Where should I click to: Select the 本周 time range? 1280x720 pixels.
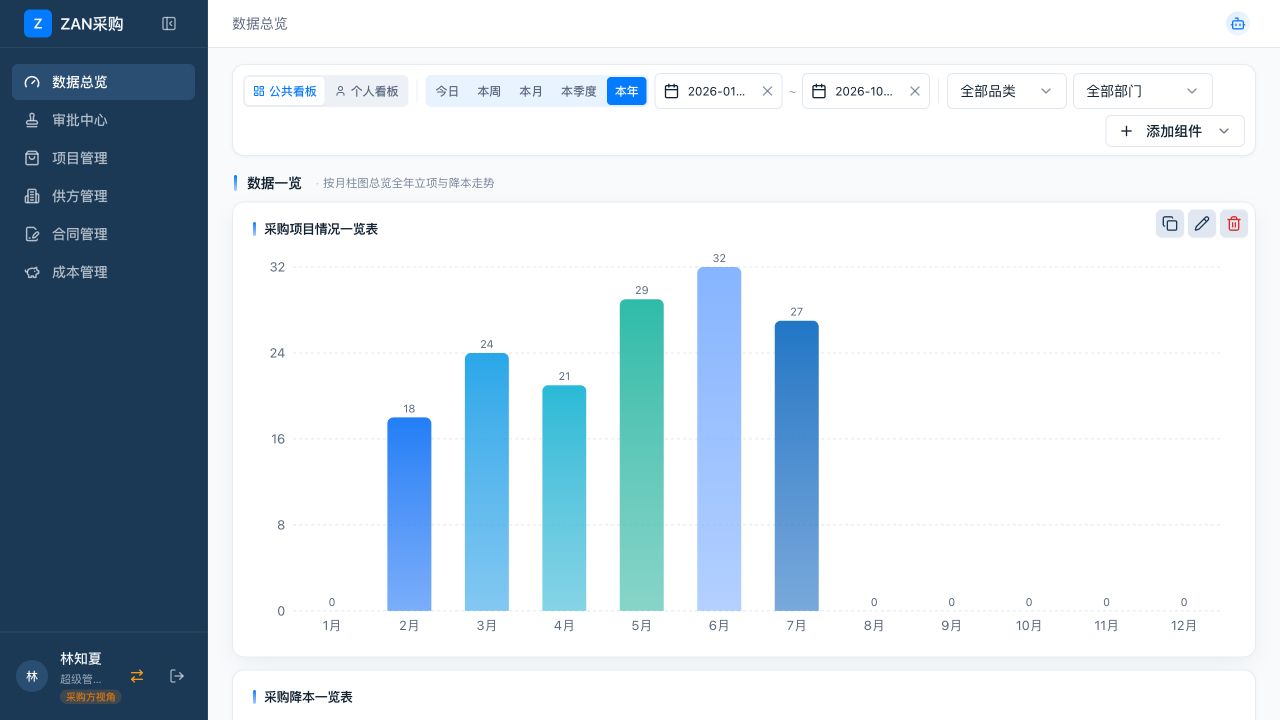pos(489,91)
